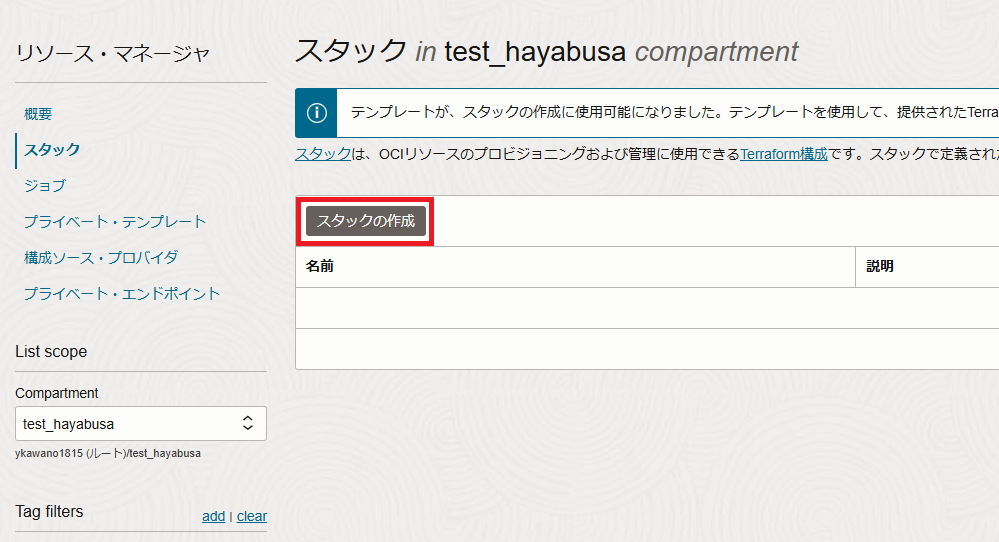Click the template availability banner message
Image resolution: width=999 pixels, height=542 pixels.
[674, 113]
